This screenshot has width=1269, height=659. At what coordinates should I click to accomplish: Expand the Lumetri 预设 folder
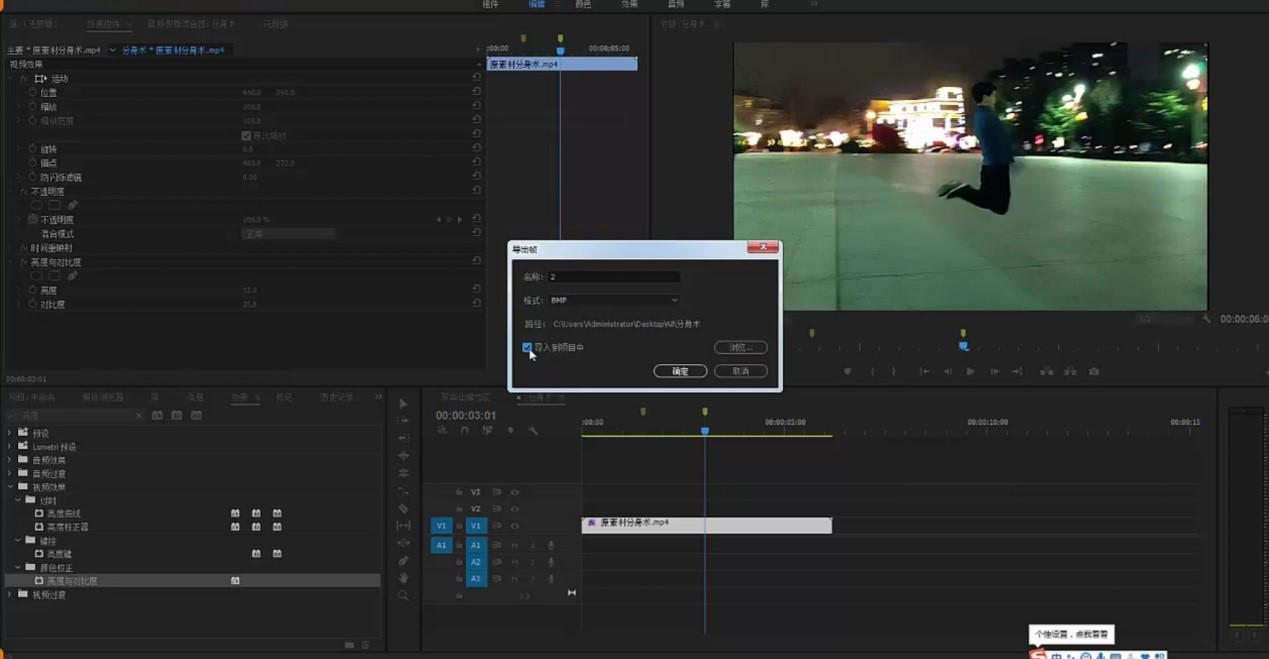(10, 447)
